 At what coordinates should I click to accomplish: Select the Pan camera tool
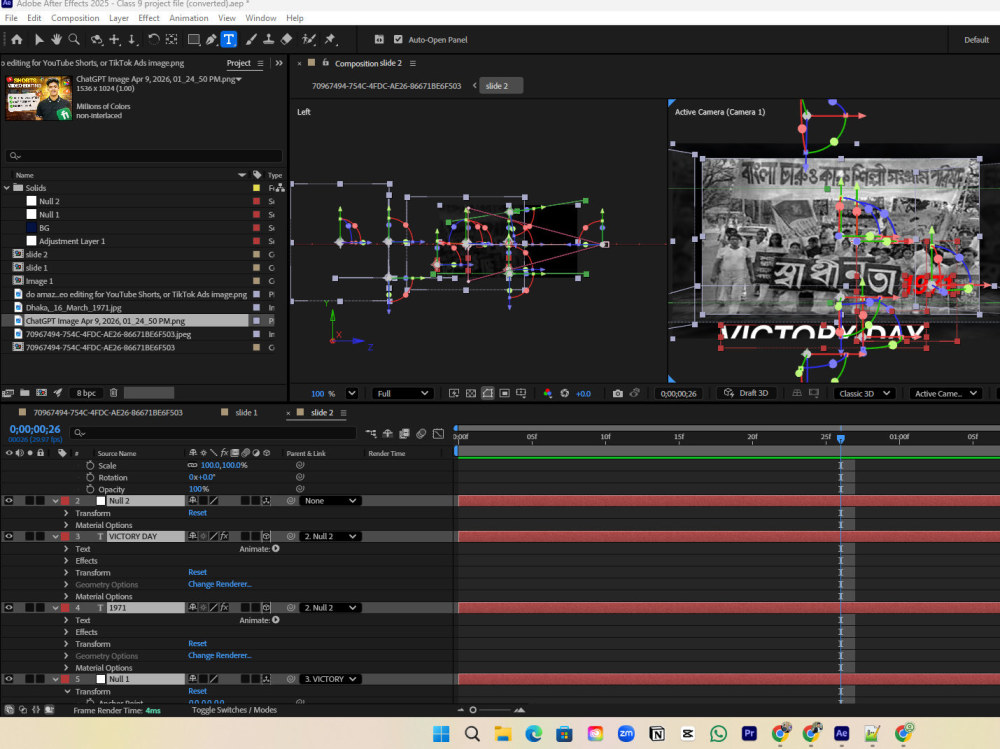[115, 40]
